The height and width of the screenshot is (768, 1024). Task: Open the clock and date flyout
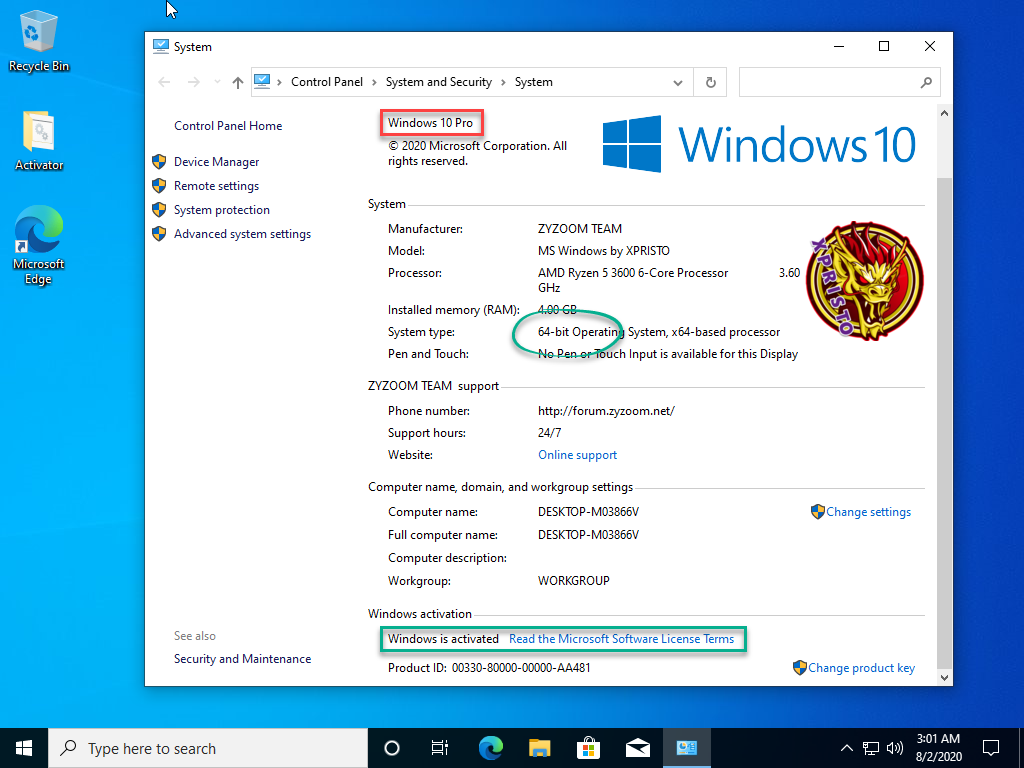[x=938, y=748]
